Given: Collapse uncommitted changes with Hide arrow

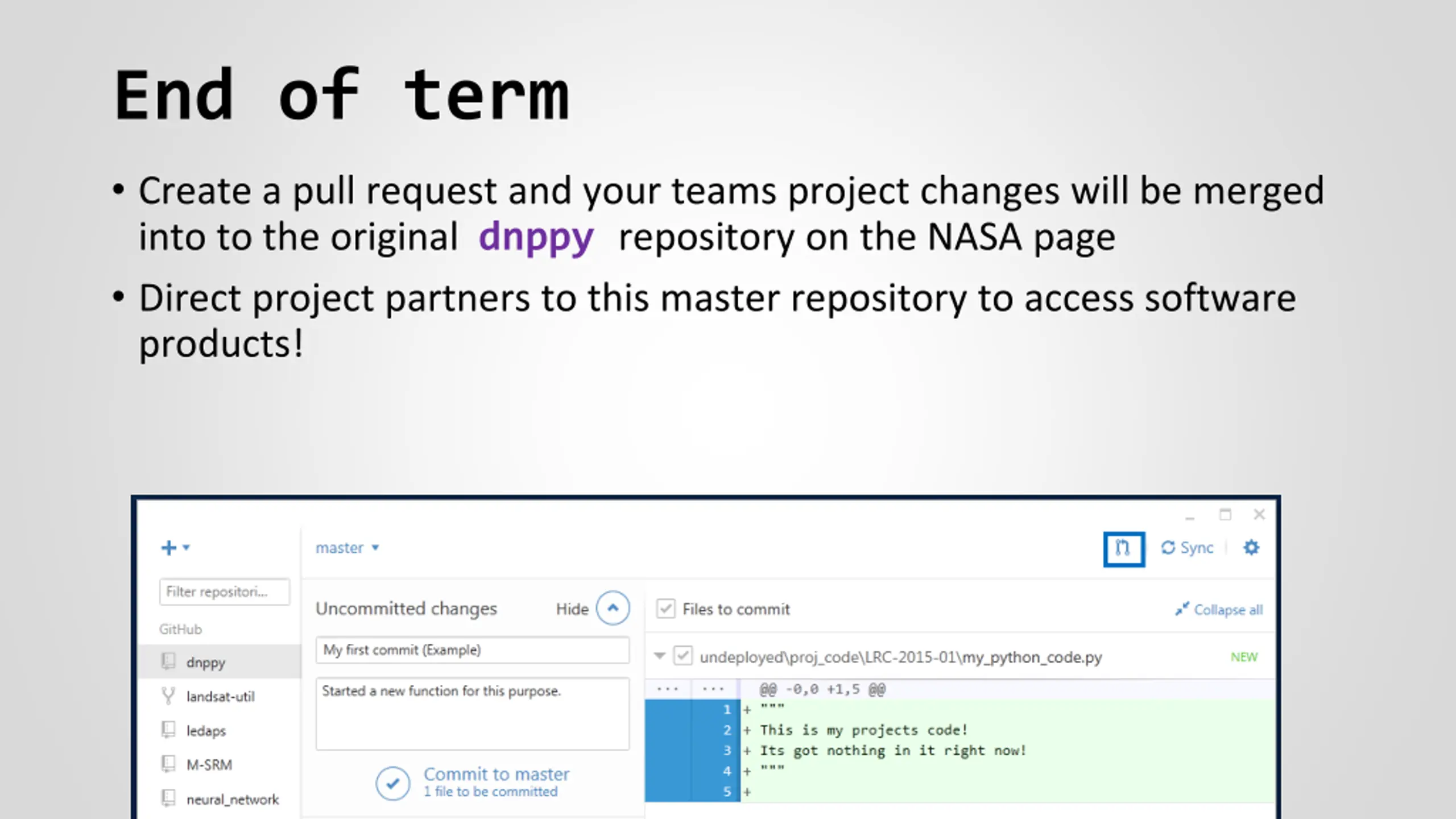Looking at the screenshot, I should (613, 608).
